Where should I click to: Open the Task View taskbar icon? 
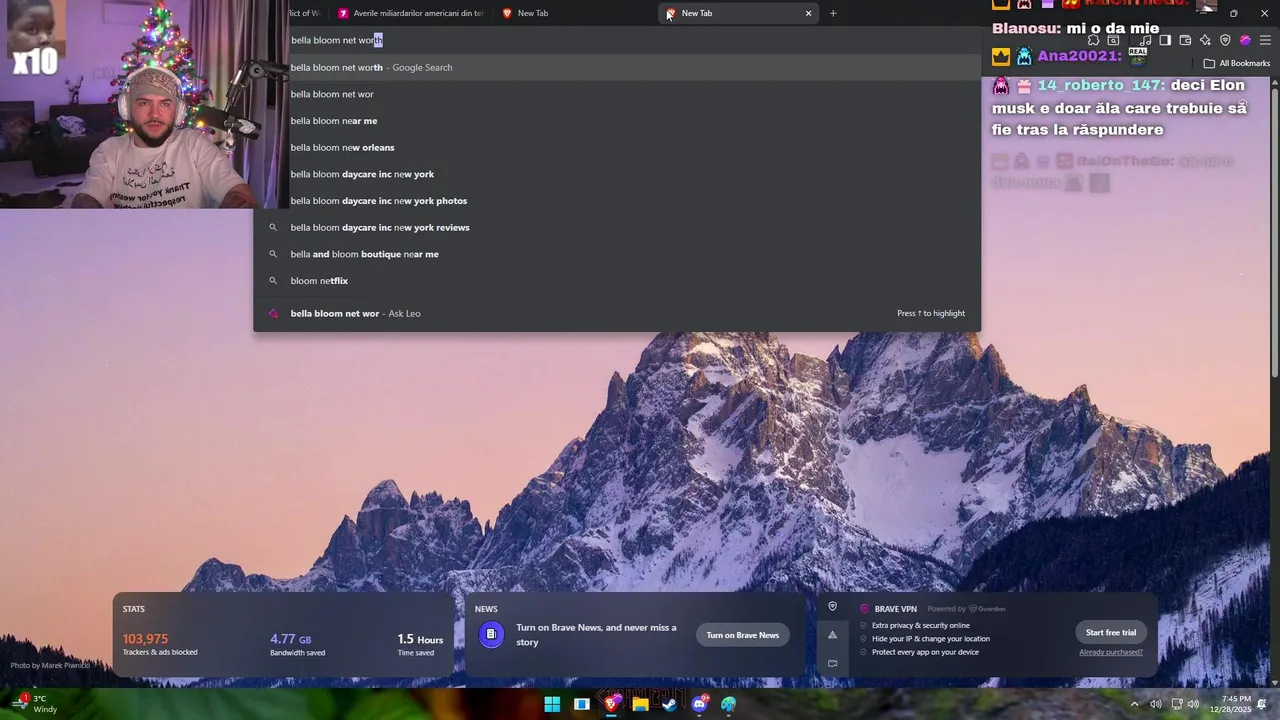(582, 704)
